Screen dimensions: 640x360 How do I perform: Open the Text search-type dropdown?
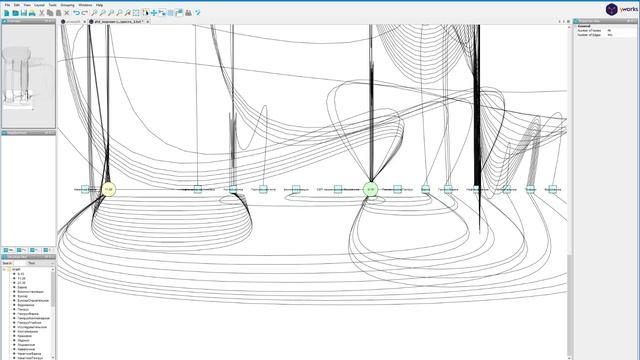point(40,263)
